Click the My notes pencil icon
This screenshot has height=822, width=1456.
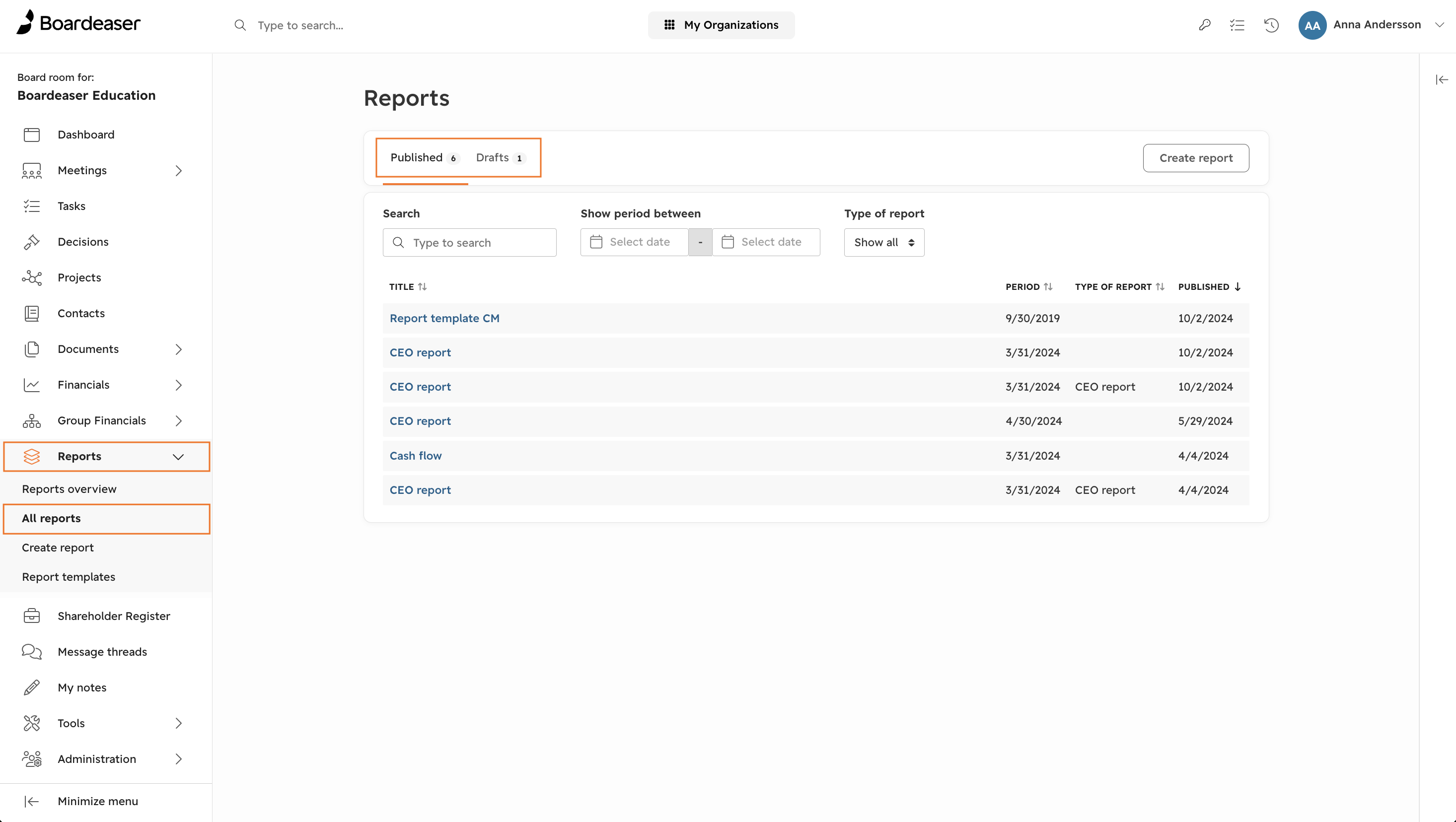pos(32,687)
